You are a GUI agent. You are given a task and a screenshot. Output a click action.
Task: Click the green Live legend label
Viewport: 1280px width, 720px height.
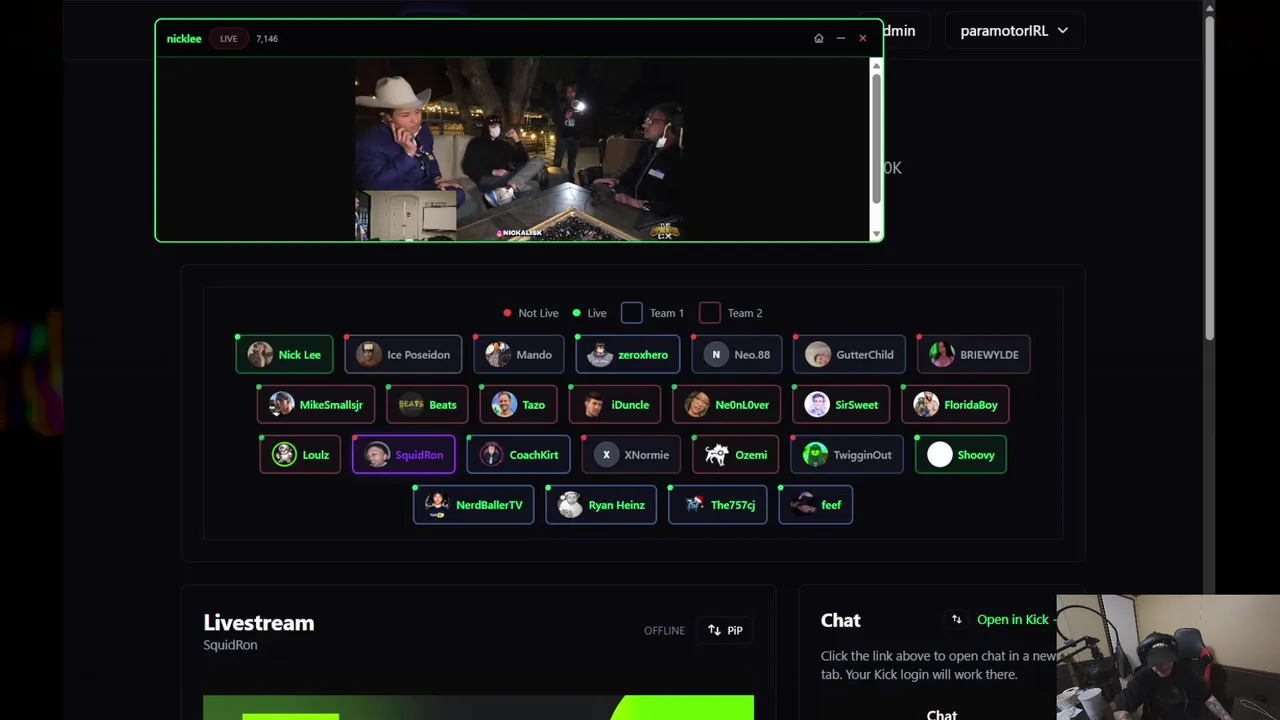click(x=597, y=313)
